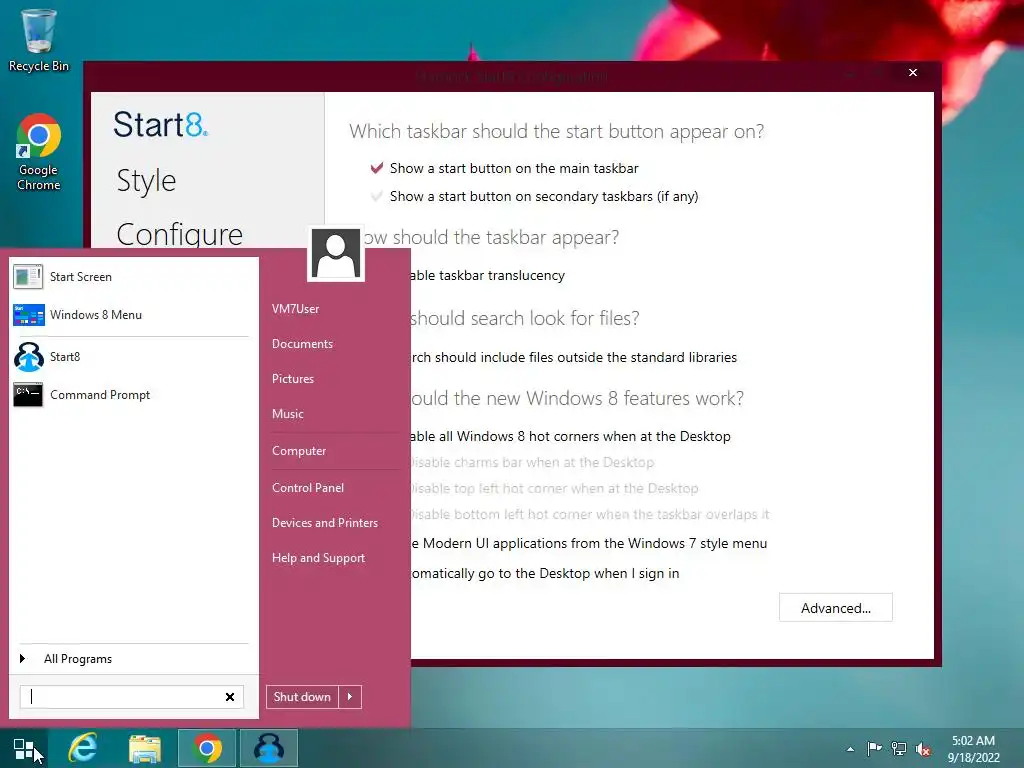Open Google Chrome desktop shortcut

[39, 152]
